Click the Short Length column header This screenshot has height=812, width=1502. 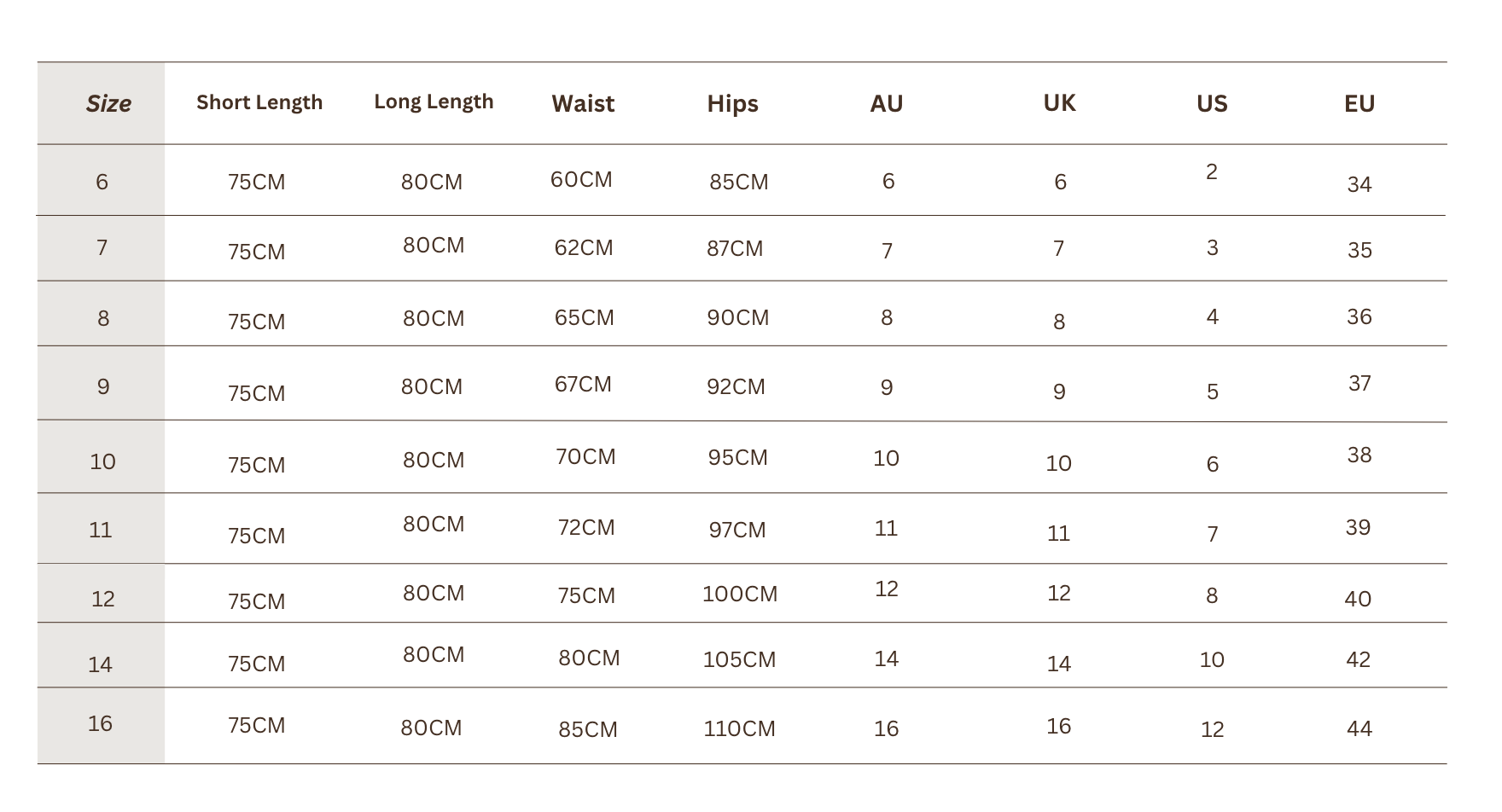coord(259,102)
